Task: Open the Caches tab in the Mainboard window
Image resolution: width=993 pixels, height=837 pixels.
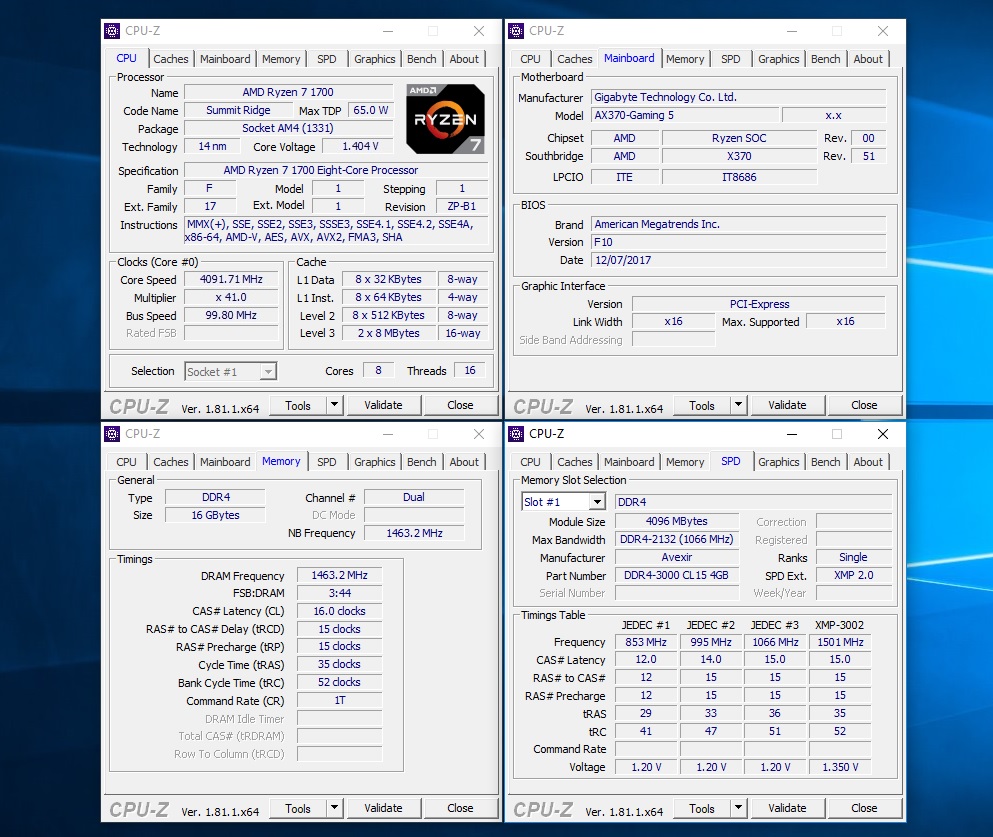Action: [x=574, y=59]
